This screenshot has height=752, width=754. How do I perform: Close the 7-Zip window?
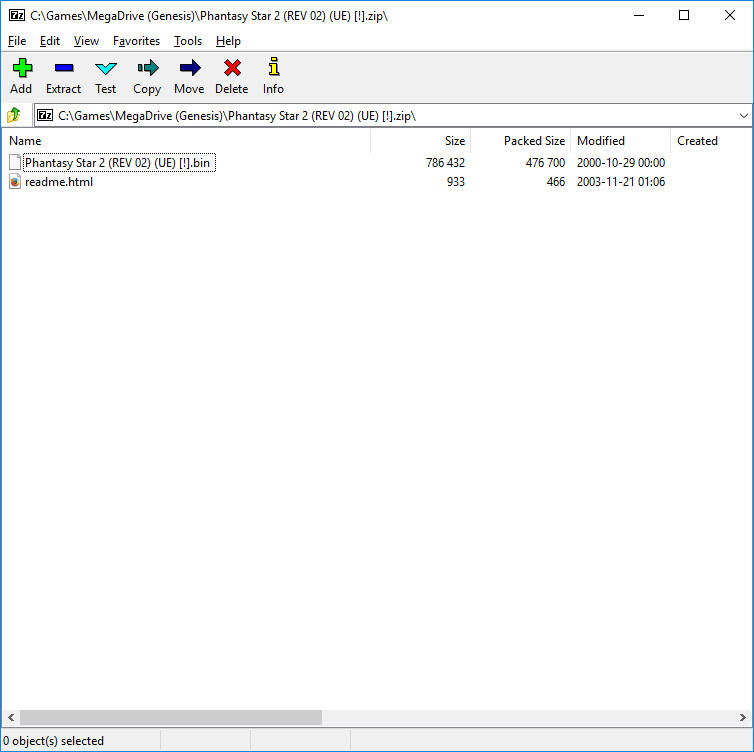729,15
